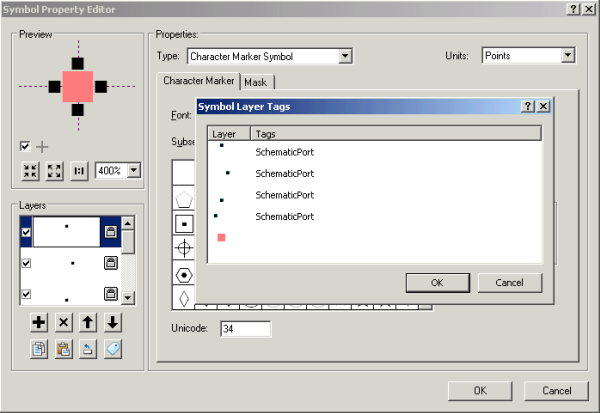Select the diamond character glyph
Viewport: 600px width, 413px height.
pos(184,298)
